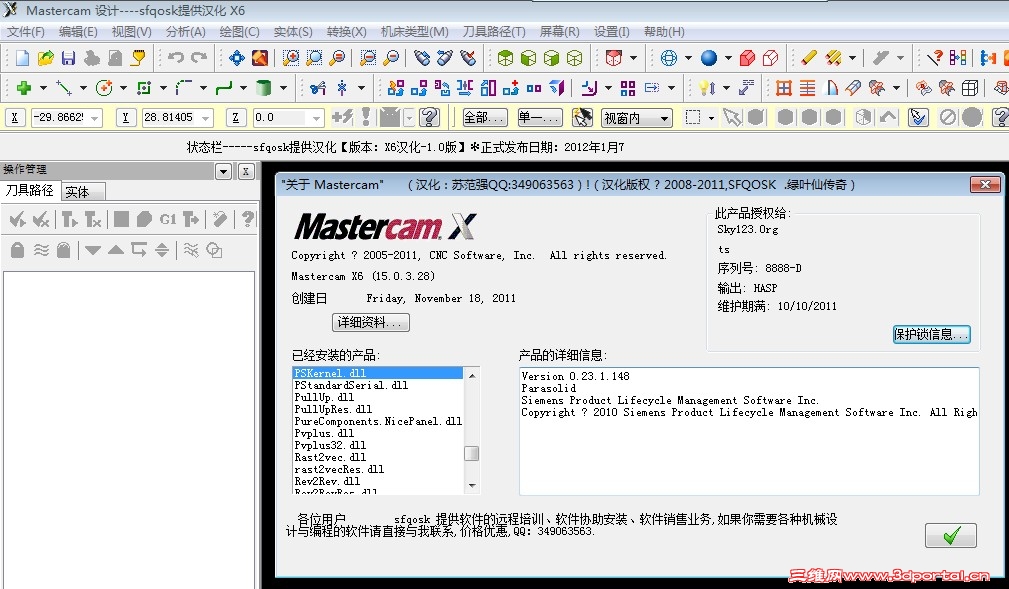Click the trim/break scissors icon
1009x589 pixels.
pyautogui.click(x=317, y=88)
